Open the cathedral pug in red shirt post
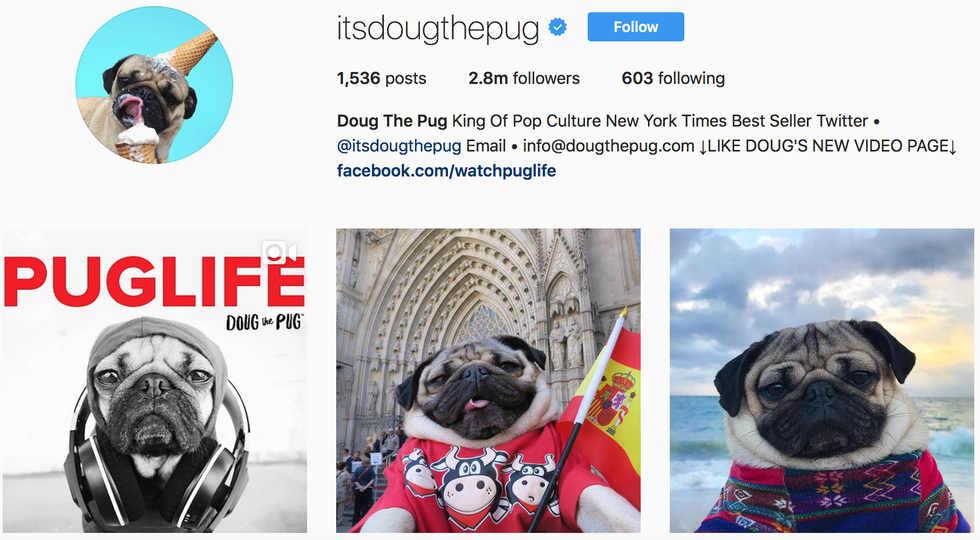 coord(488,381)
